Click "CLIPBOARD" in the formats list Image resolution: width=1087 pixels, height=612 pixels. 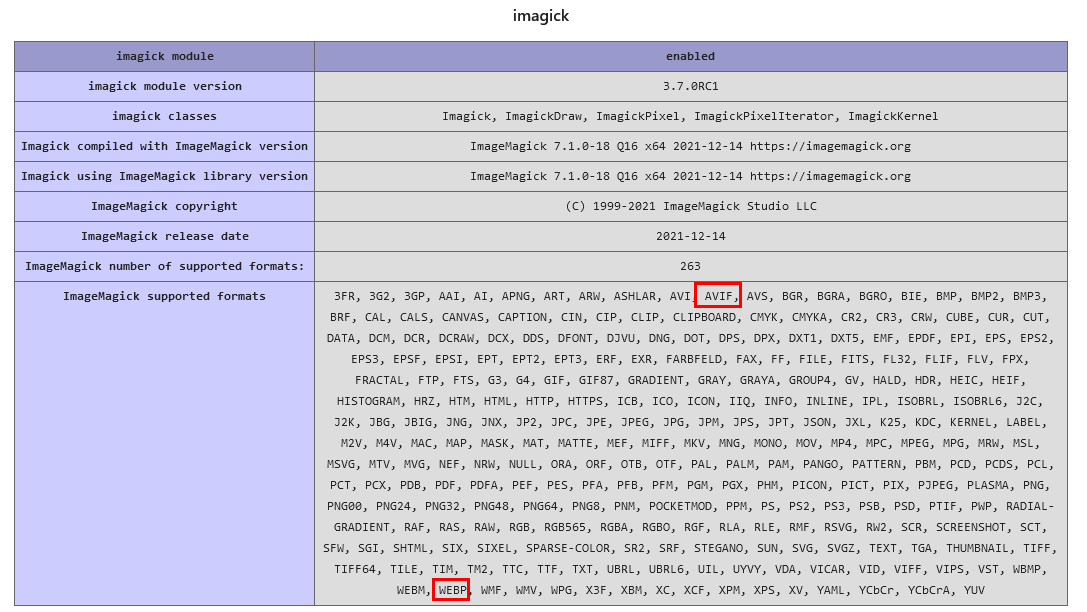point(704,317)
